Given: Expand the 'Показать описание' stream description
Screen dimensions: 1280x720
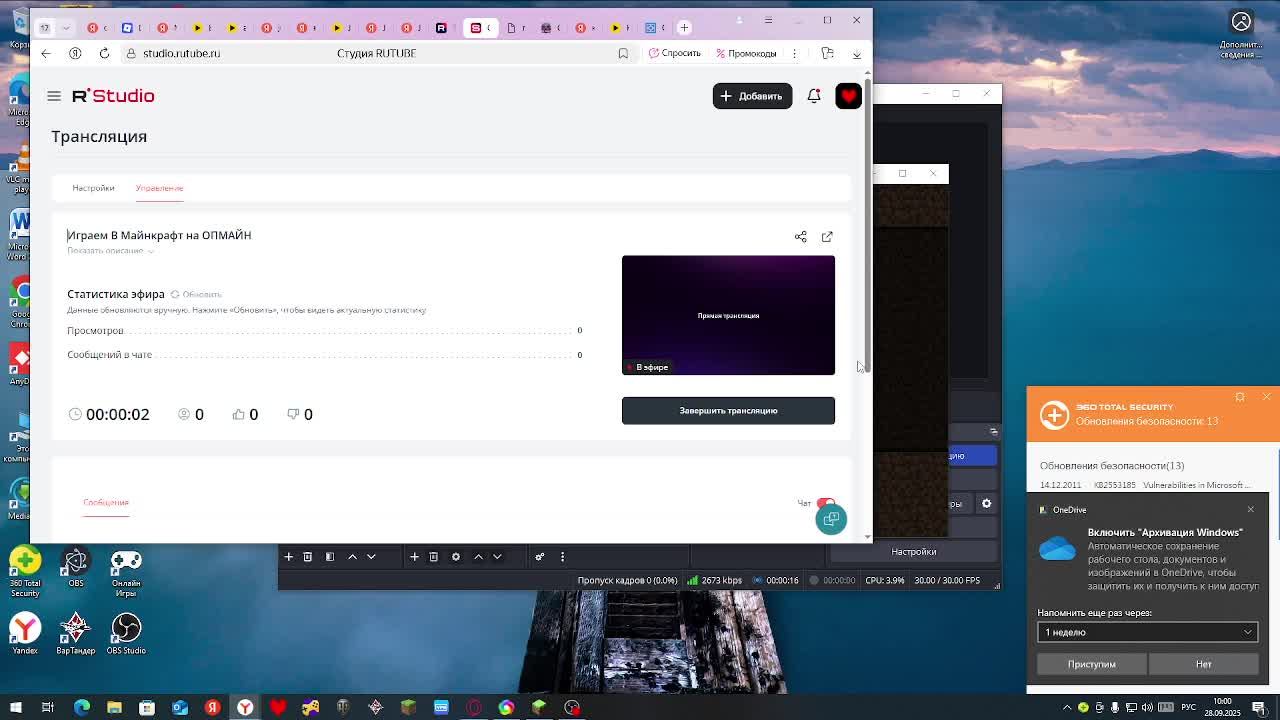Looking at the screenshot, I should coord(110,251).
